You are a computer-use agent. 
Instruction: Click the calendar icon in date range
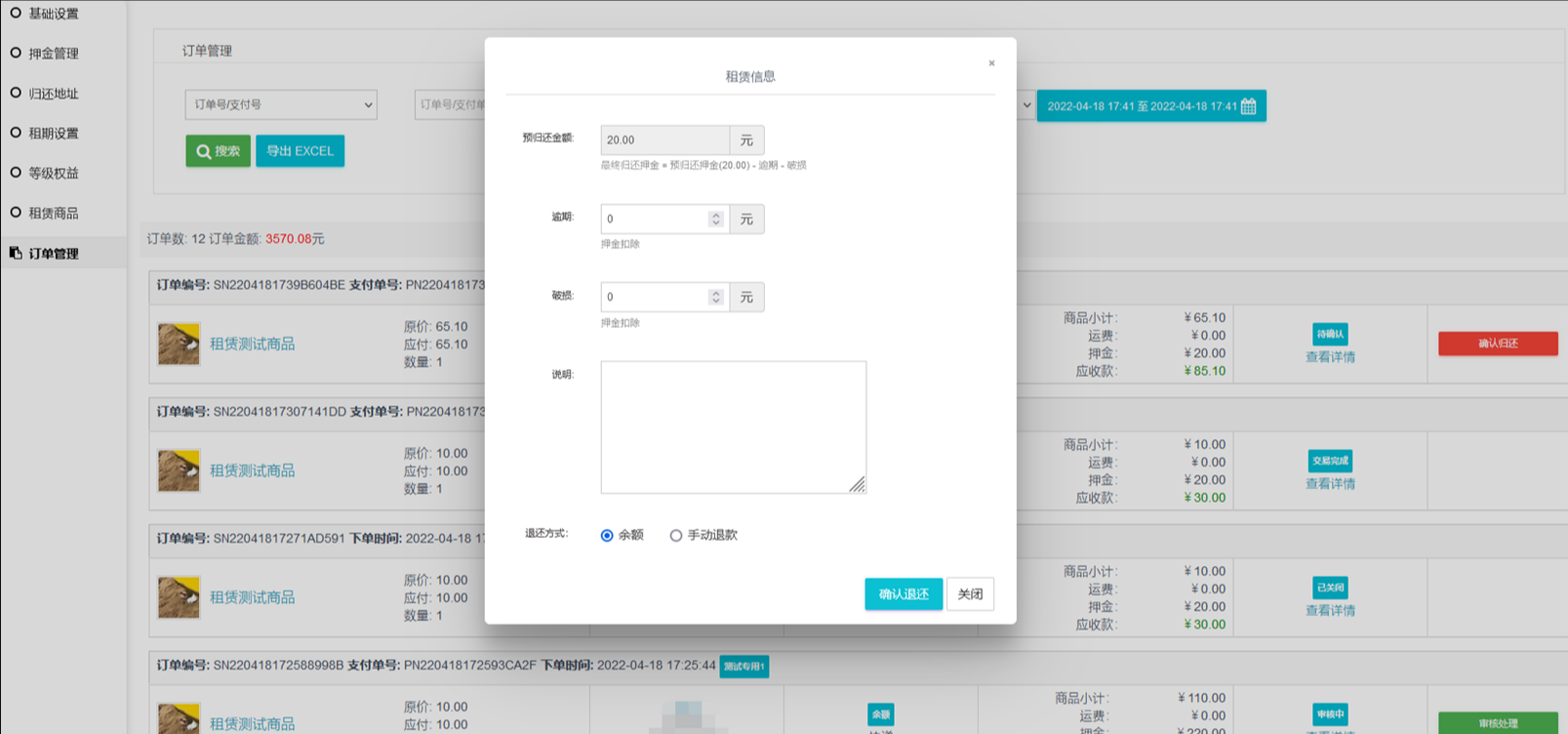pyautogui.click(x=1248, y=106)
